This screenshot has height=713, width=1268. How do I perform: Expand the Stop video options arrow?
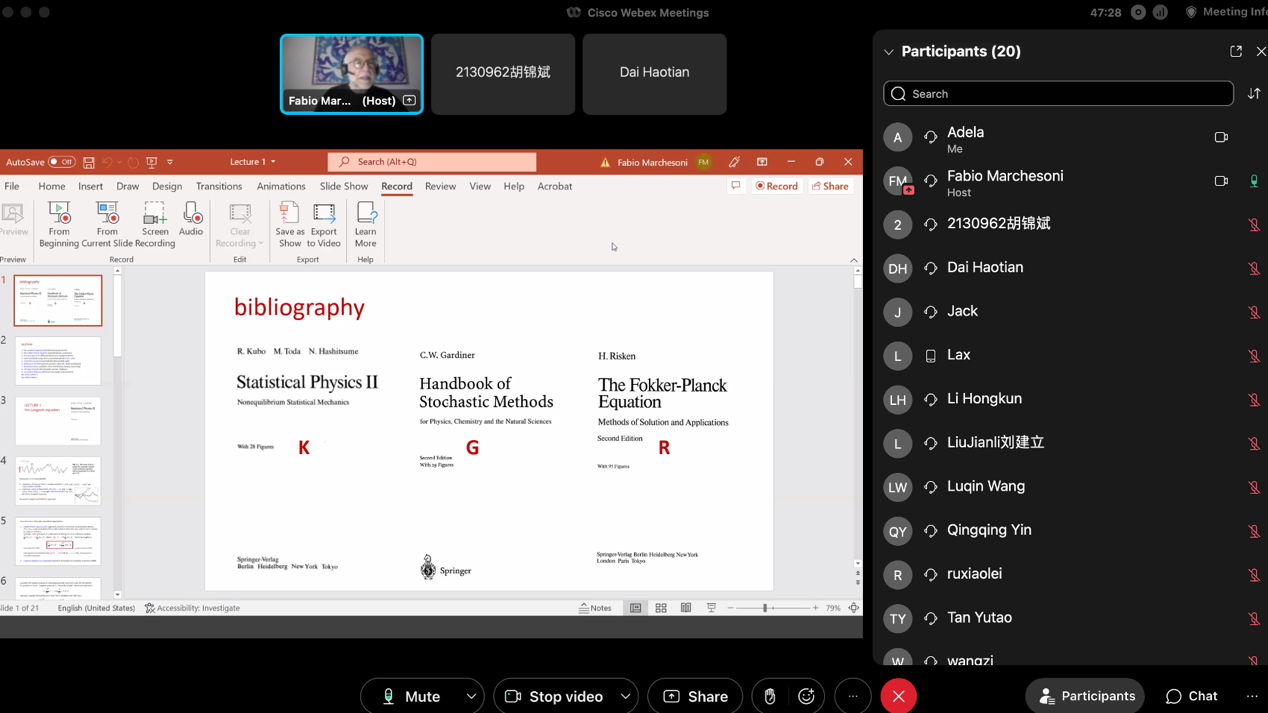click(625, 696)
